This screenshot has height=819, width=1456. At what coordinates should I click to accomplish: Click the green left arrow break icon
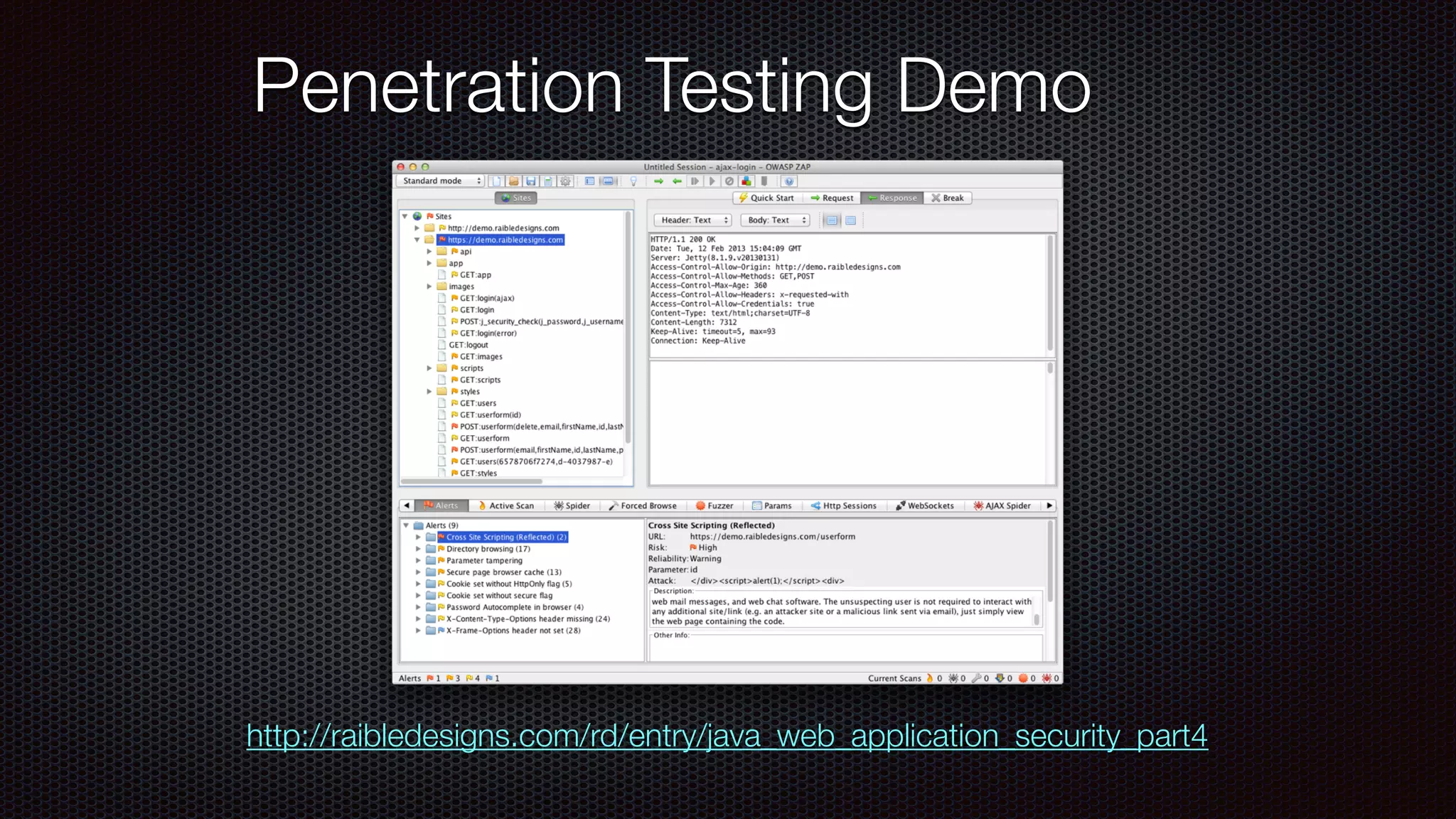677,181
